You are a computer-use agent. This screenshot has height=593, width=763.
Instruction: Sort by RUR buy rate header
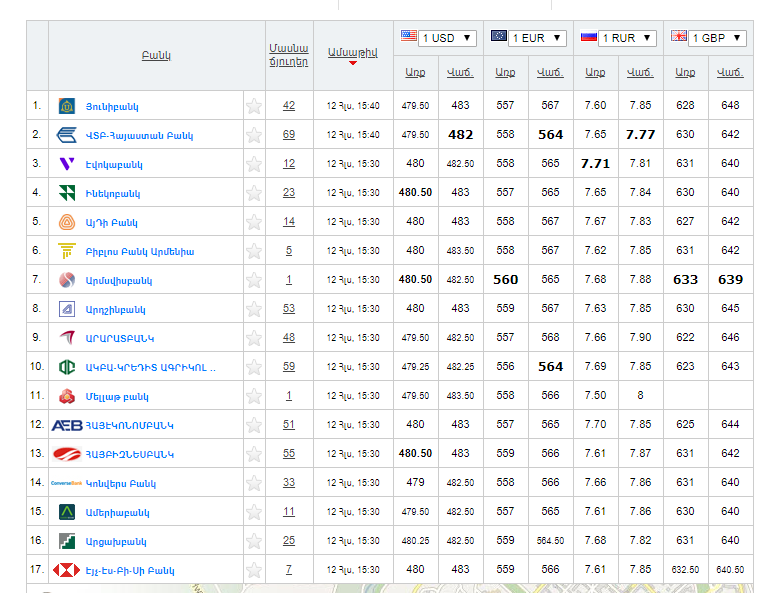click(595, 72)
